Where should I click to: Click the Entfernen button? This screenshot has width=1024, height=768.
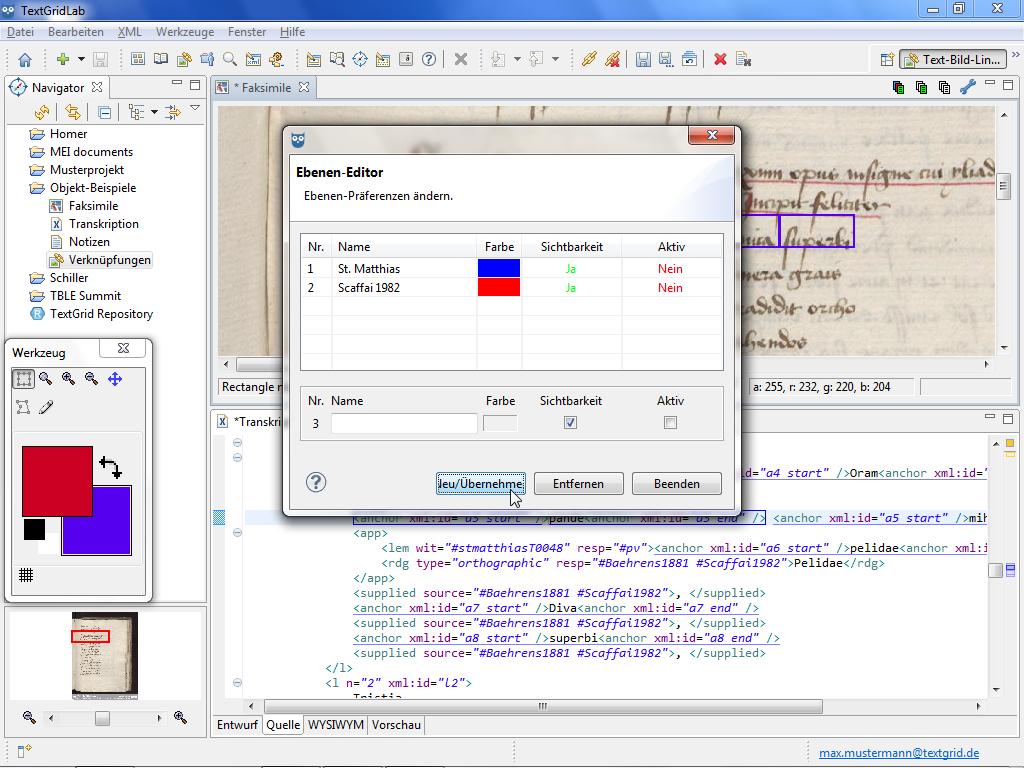(x=578, y=484)
